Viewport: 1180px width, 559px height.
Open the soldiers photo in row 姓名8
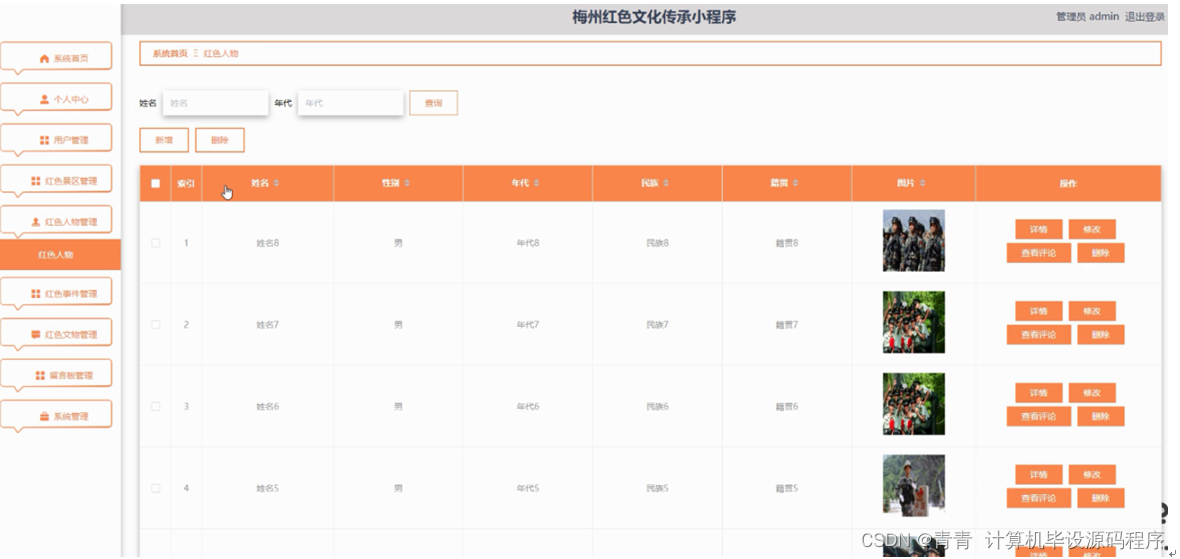(914, 241)
